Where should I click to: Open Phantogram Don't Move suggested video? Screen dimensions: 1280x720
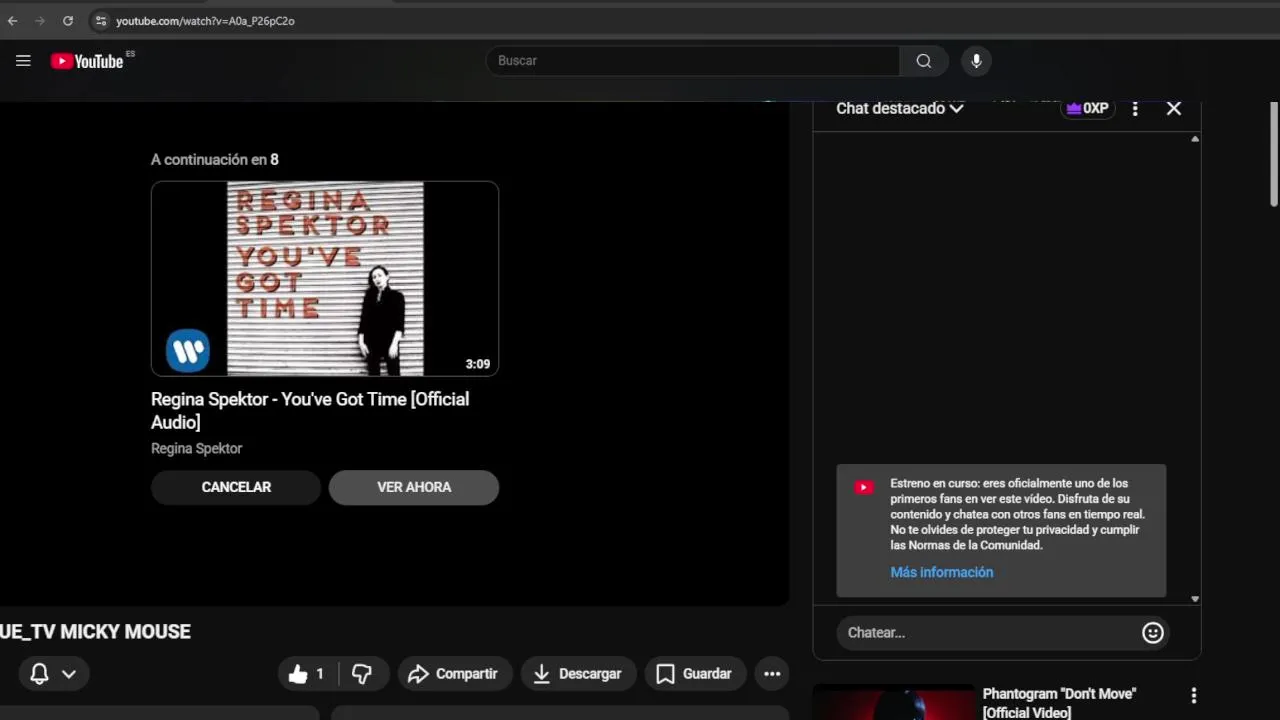pyautogui.click(x=1060, y=702)
